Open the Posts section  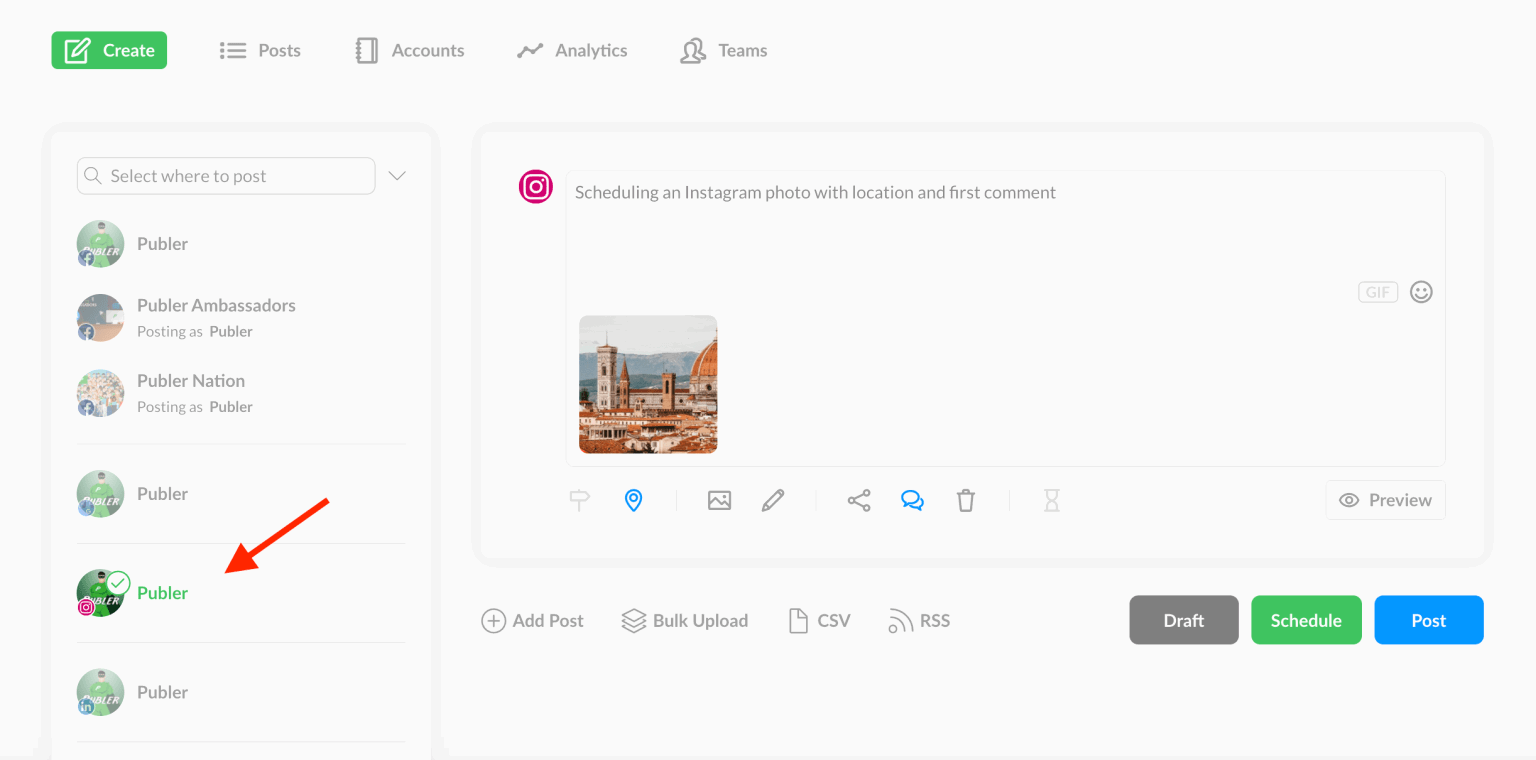tap(259, 50)
